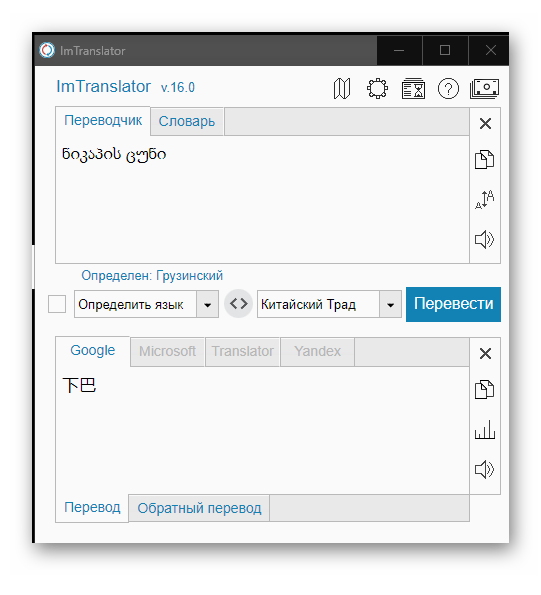Maximize the ImTranslator window
541x595 pixels.
pos(445,50)
